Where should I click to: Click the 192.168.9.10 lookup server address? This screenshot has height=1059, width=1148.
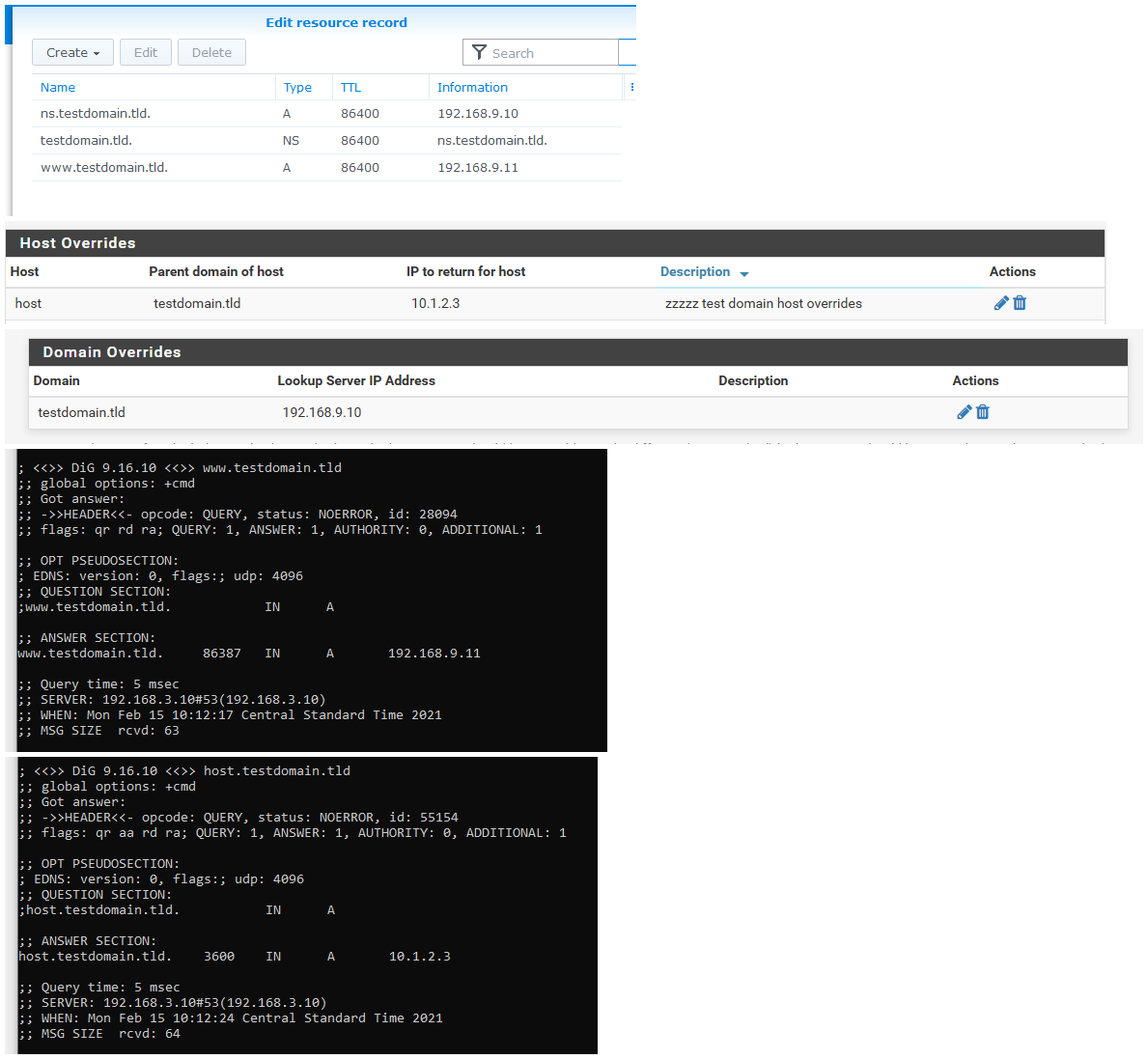click(x=322, y=412)
